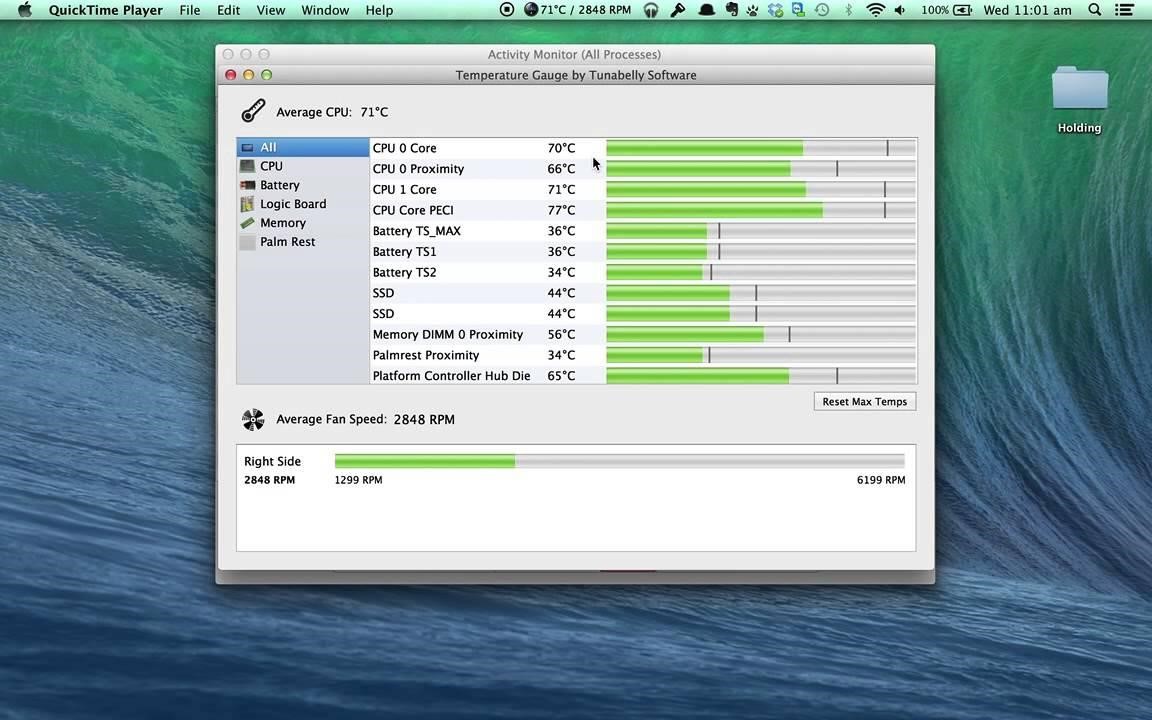Image resolution: width=1152 pixels, height=720 pixels.
Task: Click the Memory DIMM 0 Proximity row label
Action: click(447, 334)
